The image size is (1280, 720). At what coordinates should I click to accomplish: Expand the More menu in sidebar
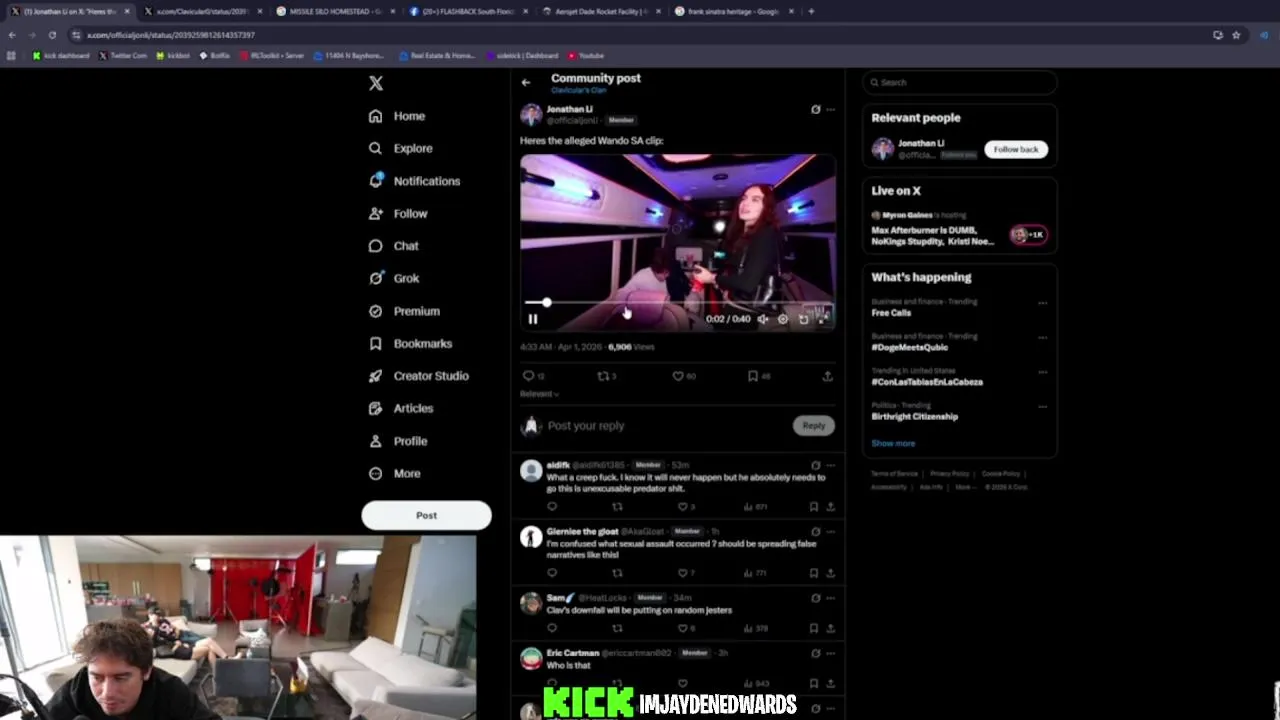coord(394,473)
